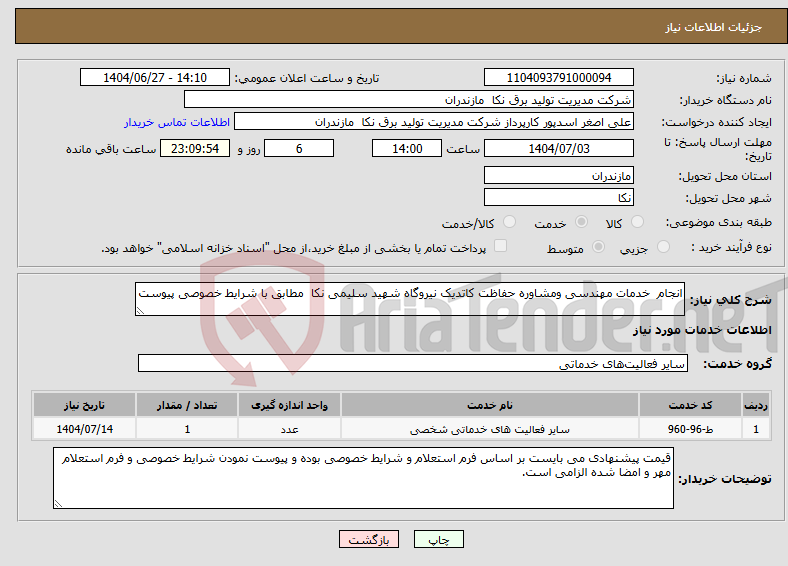Click the buyer notes text area
The height and width of the screenshot is (566, 788).
tap(363, 478)
